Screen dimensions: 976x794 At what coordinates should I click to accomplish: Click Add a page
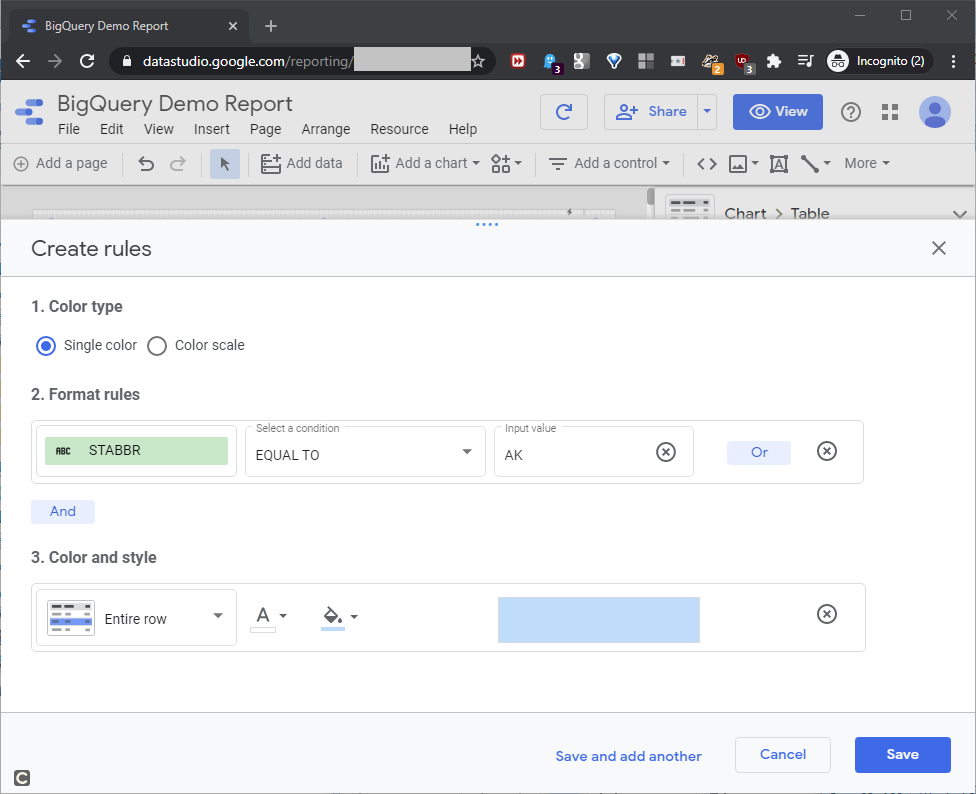click(x=60, y=164)
